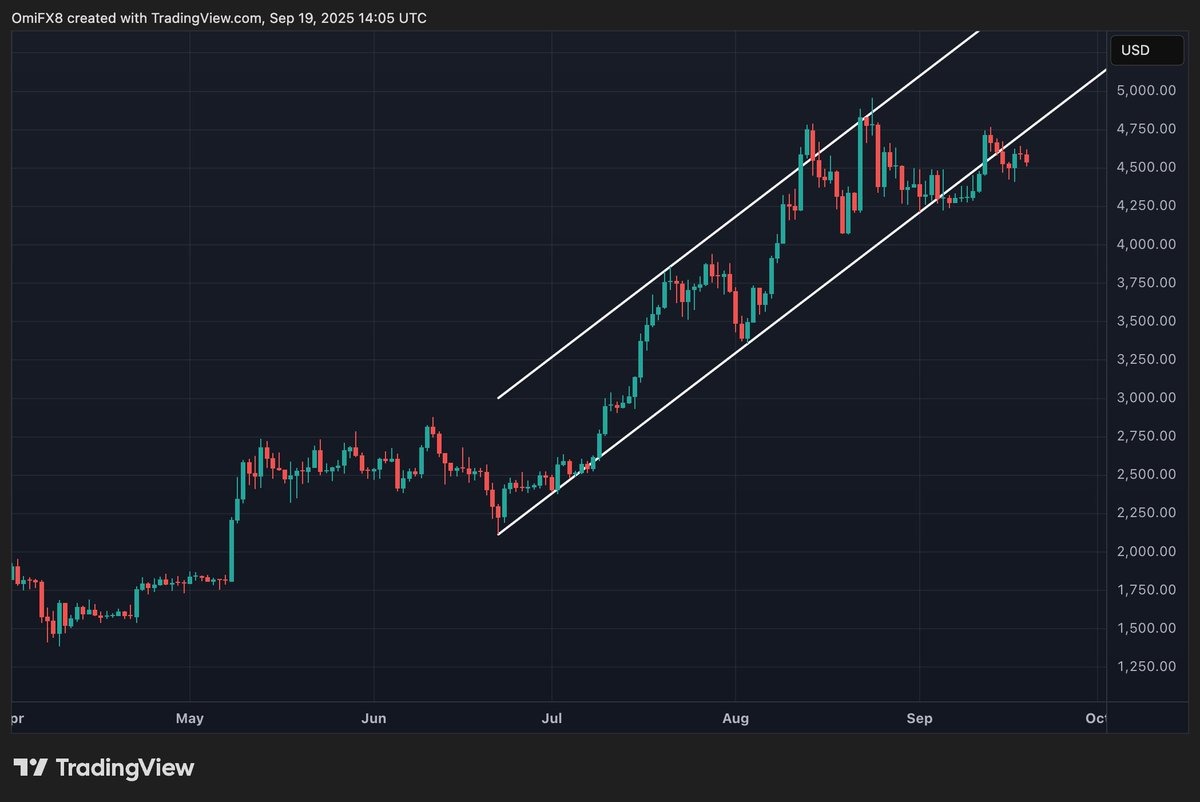Select the lower white channel trendline
This screenshot has height=802, width=1200.
[802, 301]
